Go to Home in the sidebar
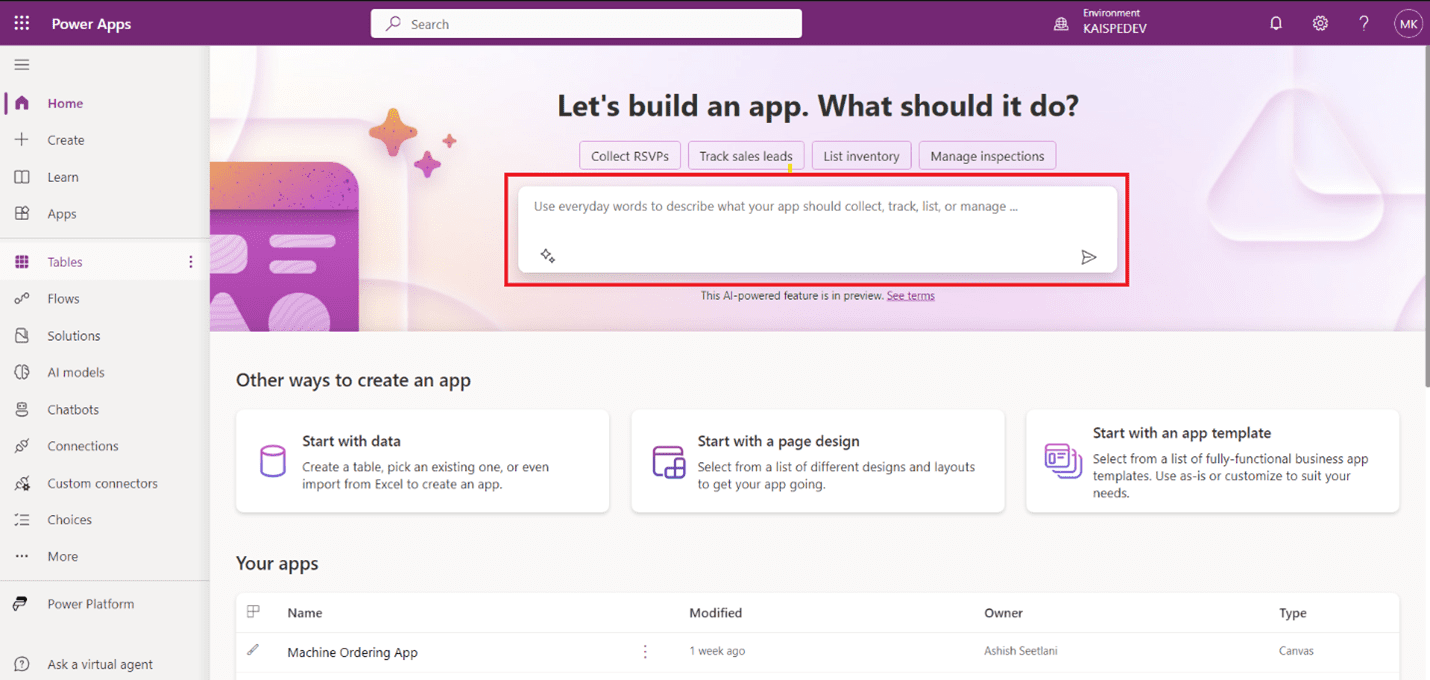Image resolution: width=1430 pixels, height=680 pixels. tap(64, 102)
